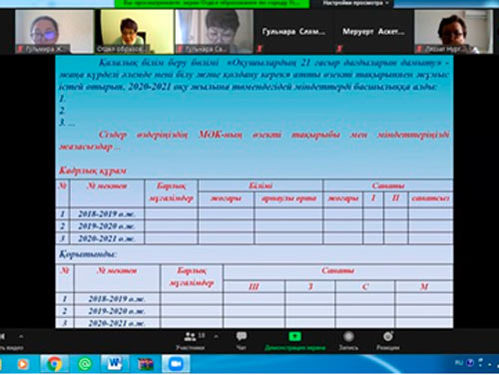Switch to Zoom app in taskbar
499x375 pixels.
point(176,364)
